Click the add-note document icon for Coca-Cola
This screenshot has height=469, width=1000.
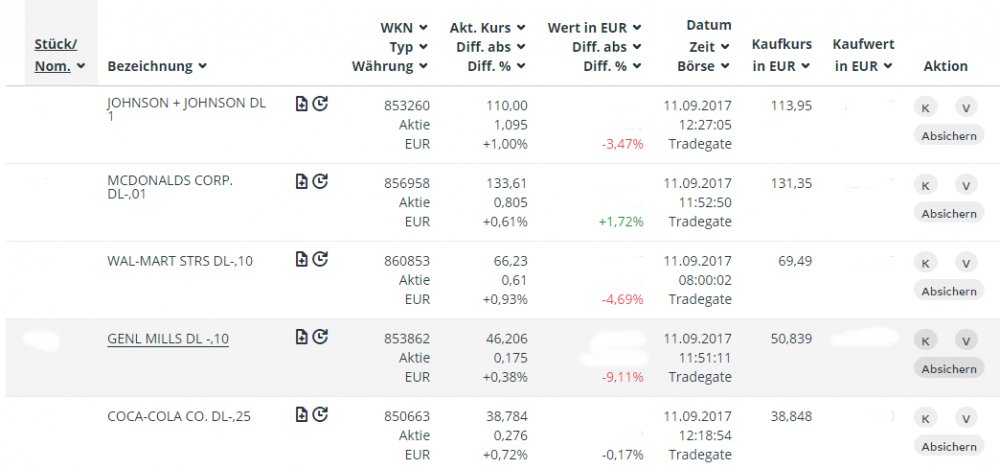click(302, 414)
